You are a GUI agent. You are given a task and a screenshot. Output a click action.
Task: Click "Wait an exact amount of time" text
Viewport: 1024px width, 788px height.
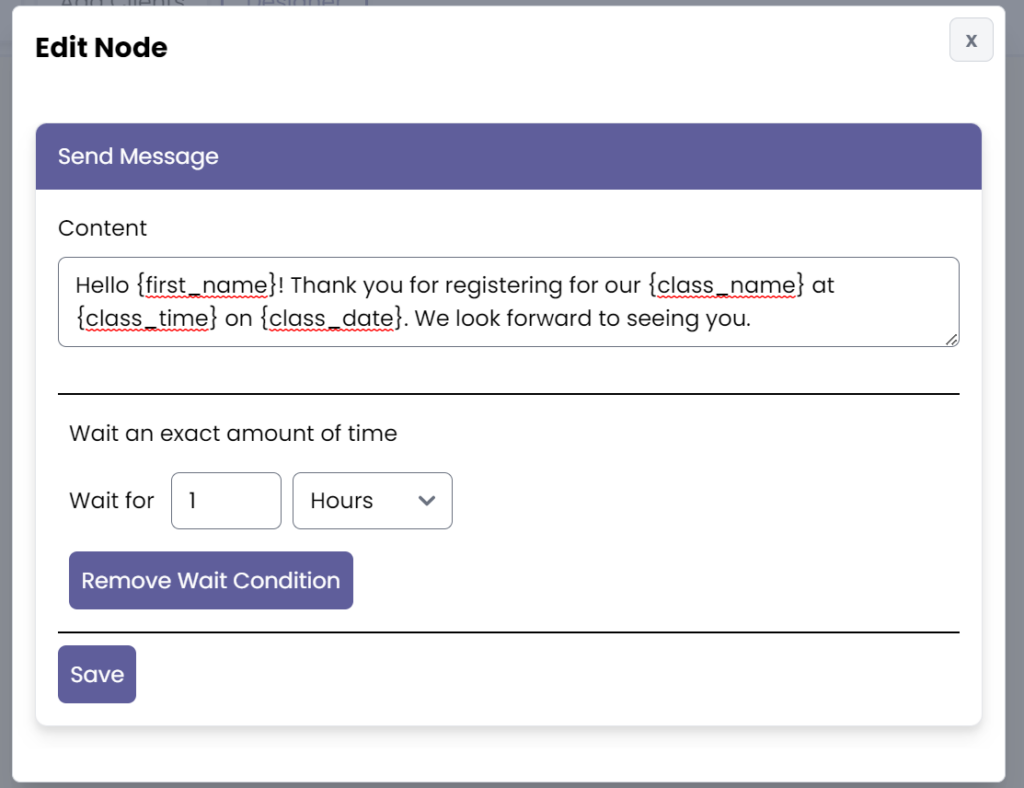233,434
